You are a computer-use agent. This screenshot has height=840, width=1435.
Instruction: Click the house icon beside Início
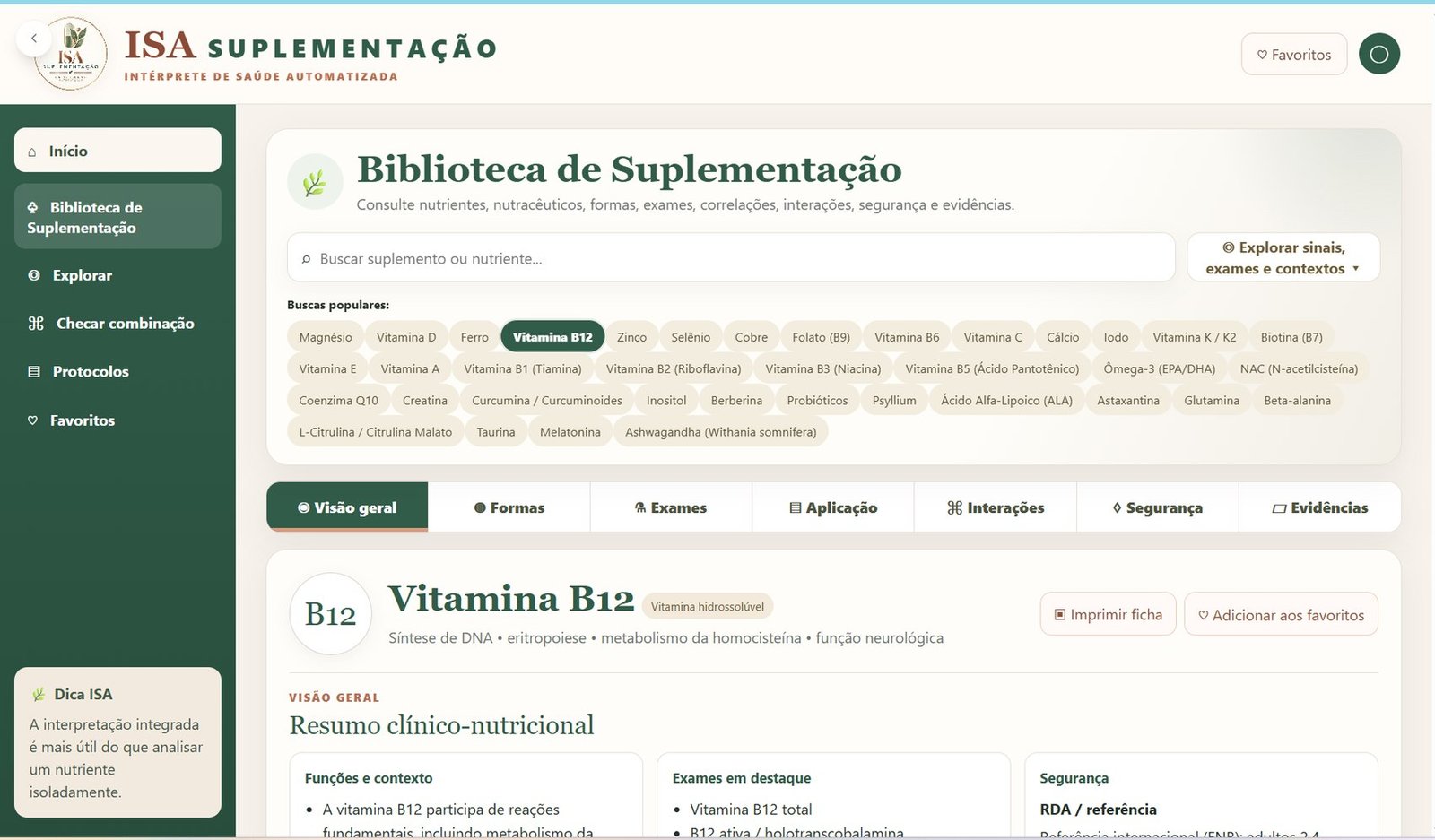pyautogui.click(x=33, y=152)
